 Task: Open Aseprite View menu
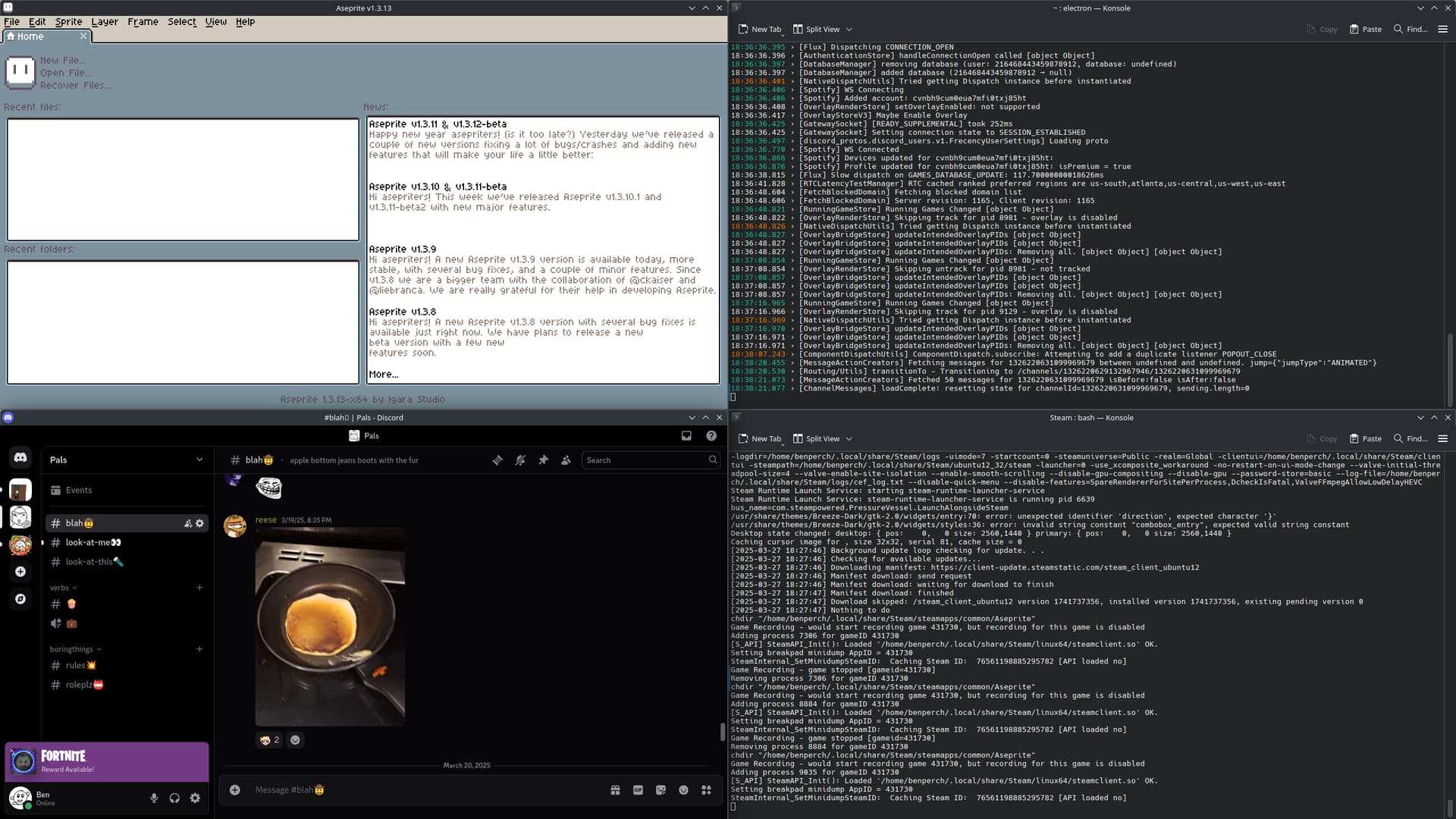click(216, 22)
